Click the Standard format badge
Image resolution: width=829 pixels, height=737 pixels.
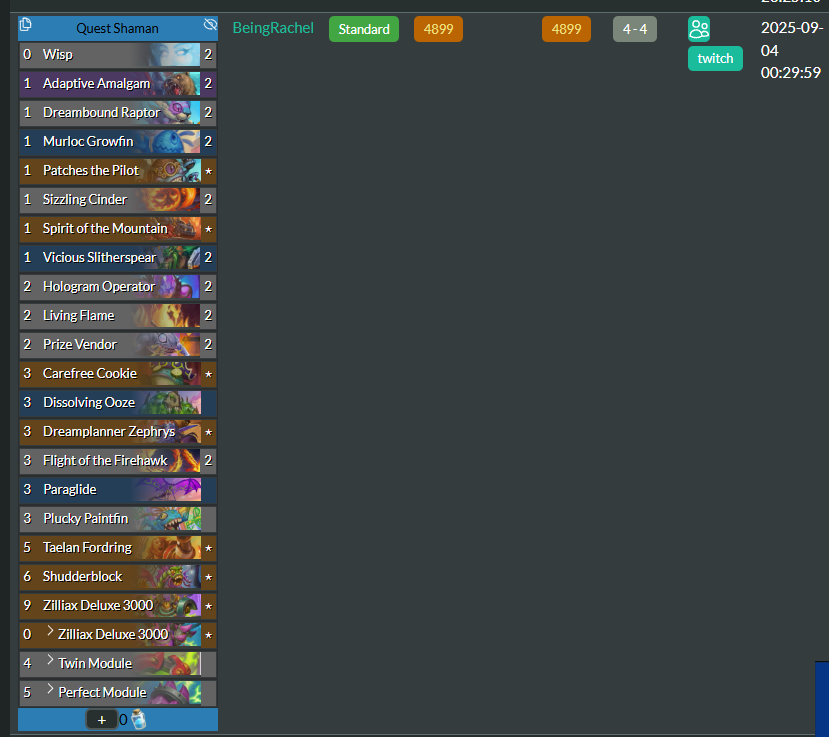click(x=364, y=29)
